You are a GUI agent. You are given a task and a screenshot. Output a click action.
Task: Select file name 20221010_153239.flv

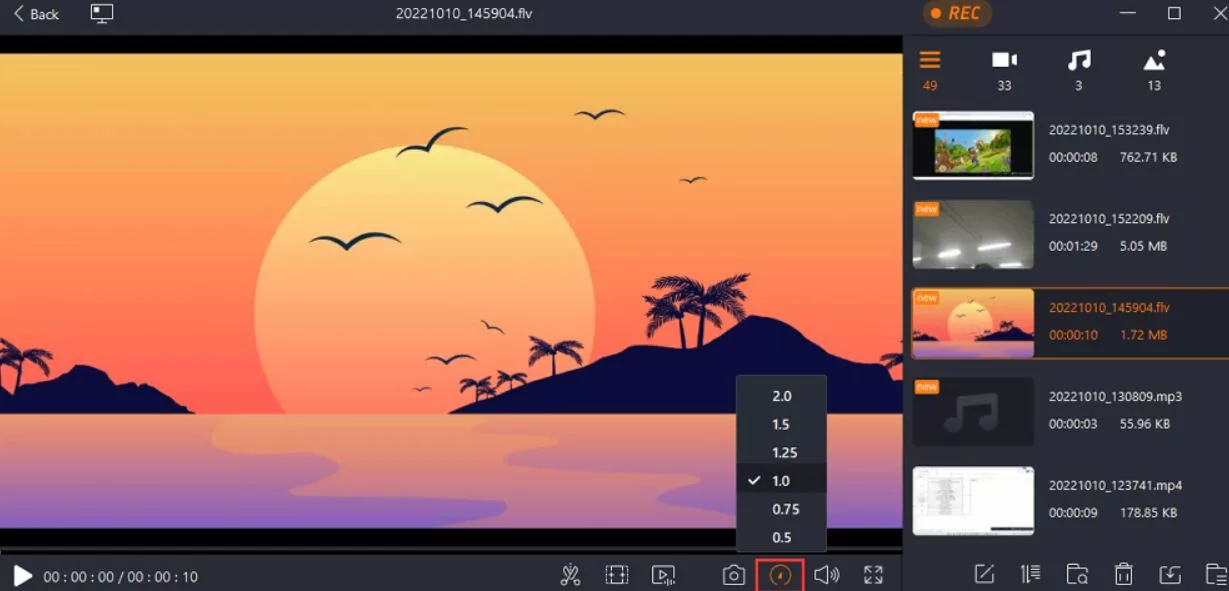coord(1108,130)
